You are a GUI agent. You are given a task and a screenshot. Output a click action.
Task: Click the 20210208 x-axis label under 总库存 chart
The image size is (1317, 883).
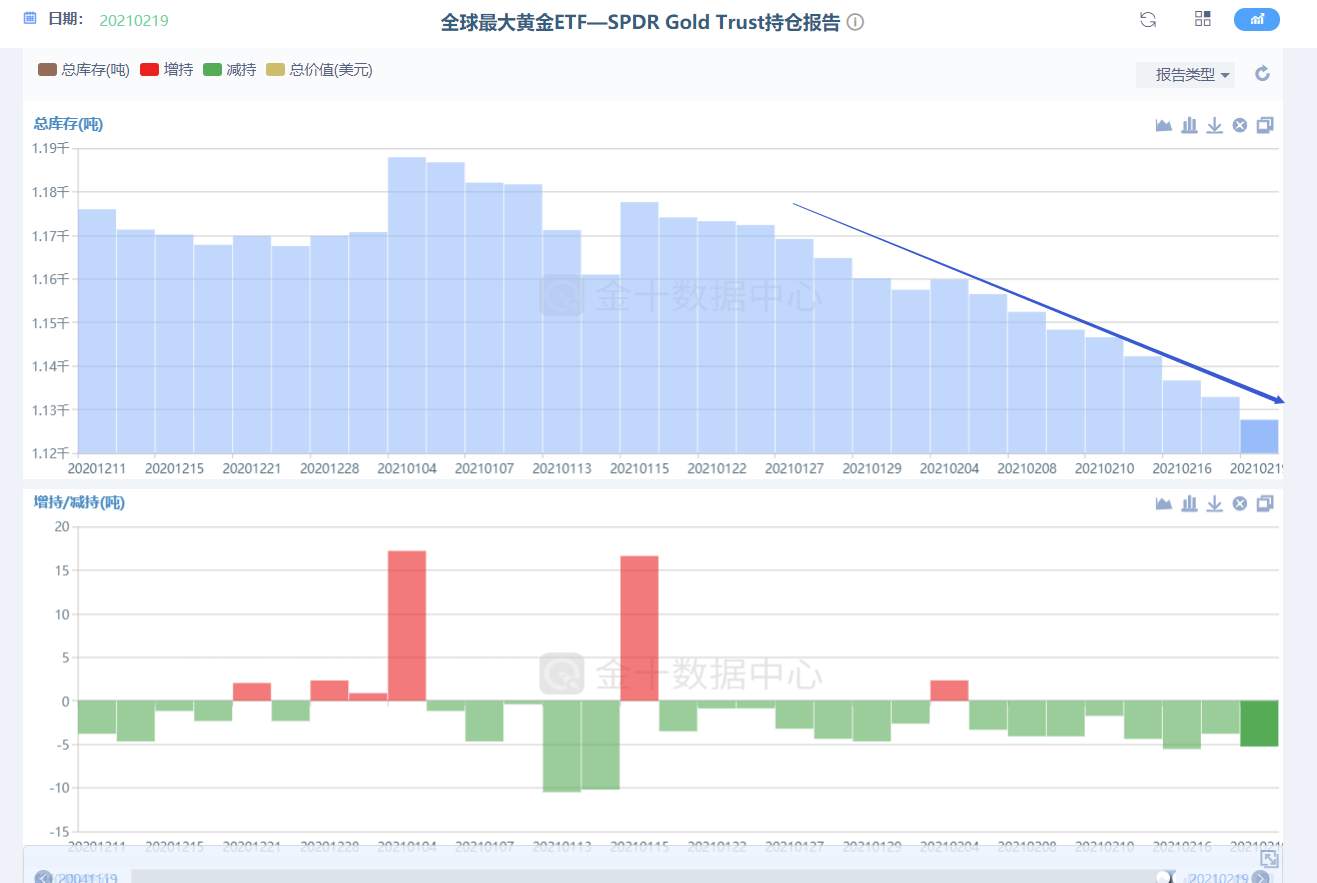1027,468
